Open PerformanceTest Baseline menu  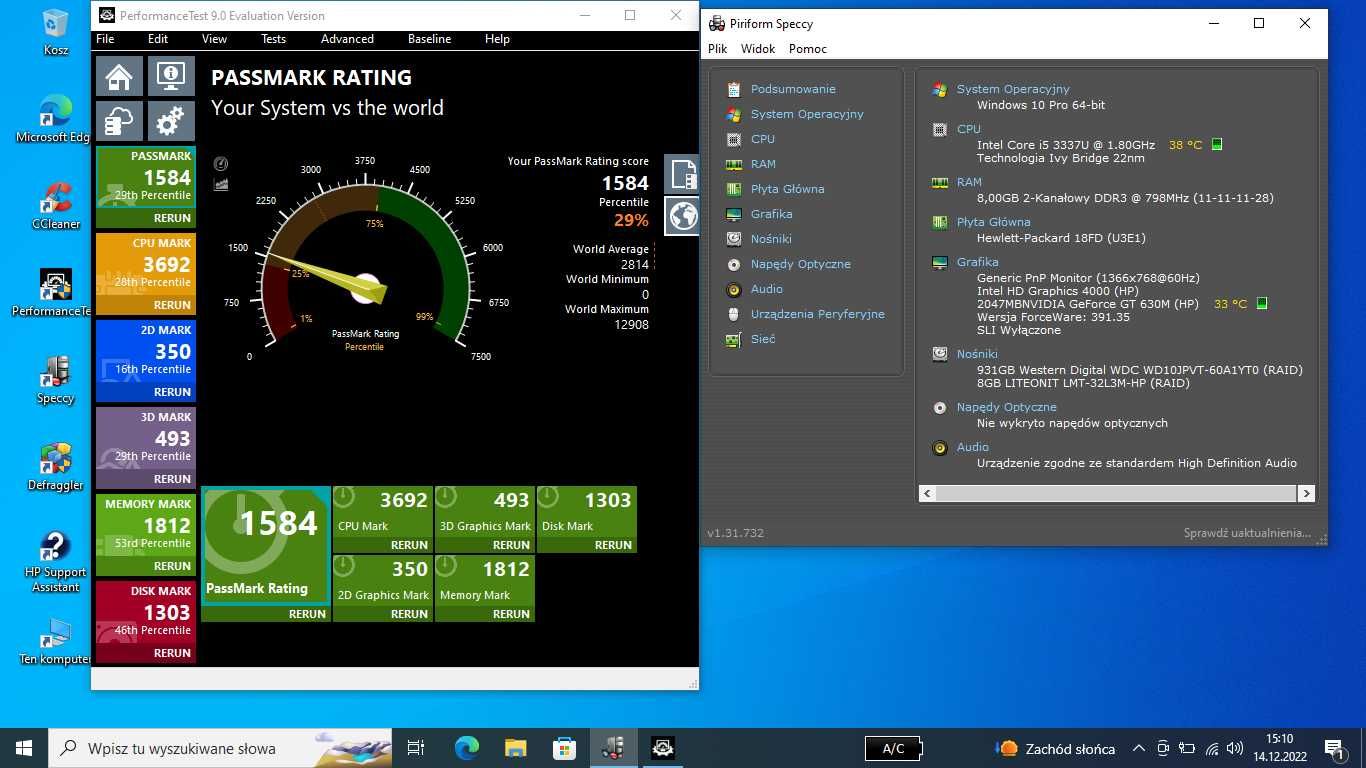click(x=430, y=39)
